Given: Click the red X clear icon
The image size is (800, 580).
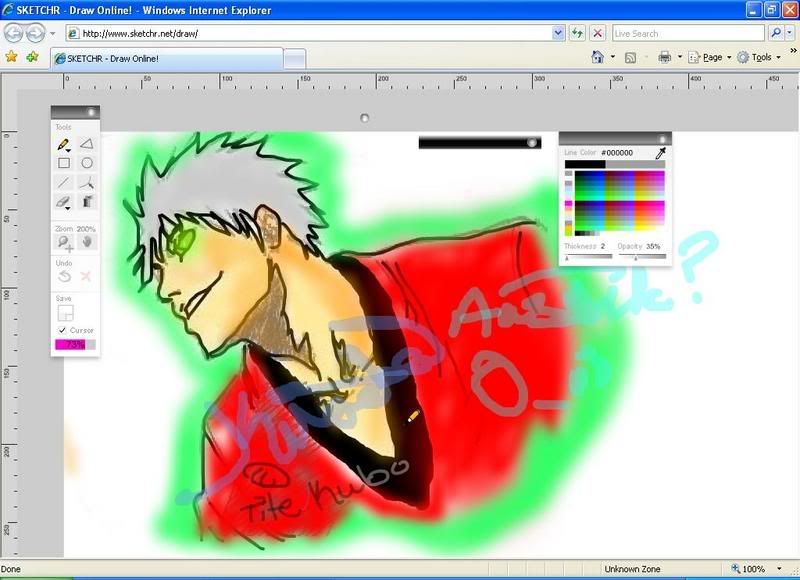Looking at the screenshot, I should (86, 276).
